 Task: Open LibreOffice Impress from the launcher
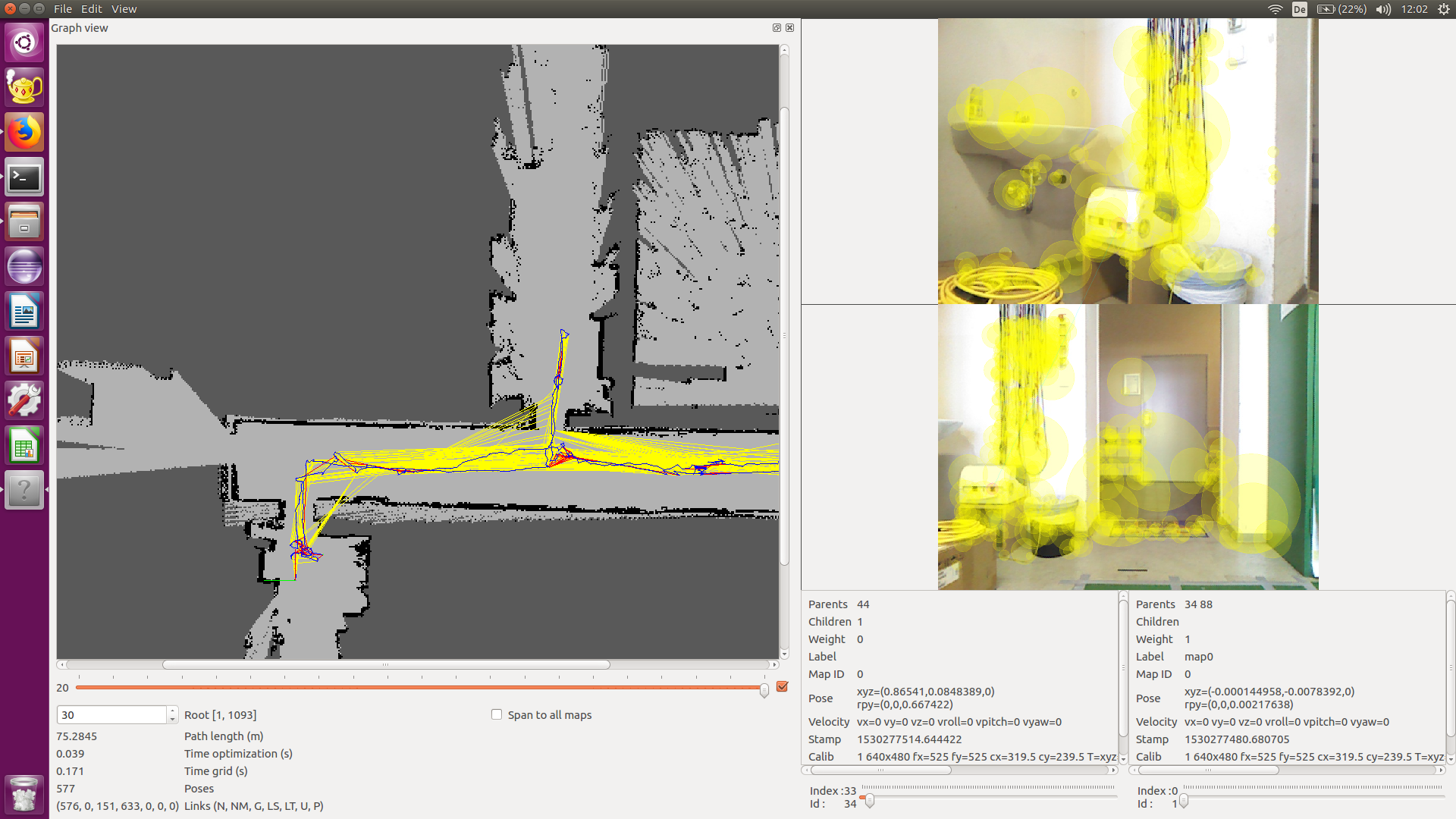pyautogui.click(x=24, y=356)
